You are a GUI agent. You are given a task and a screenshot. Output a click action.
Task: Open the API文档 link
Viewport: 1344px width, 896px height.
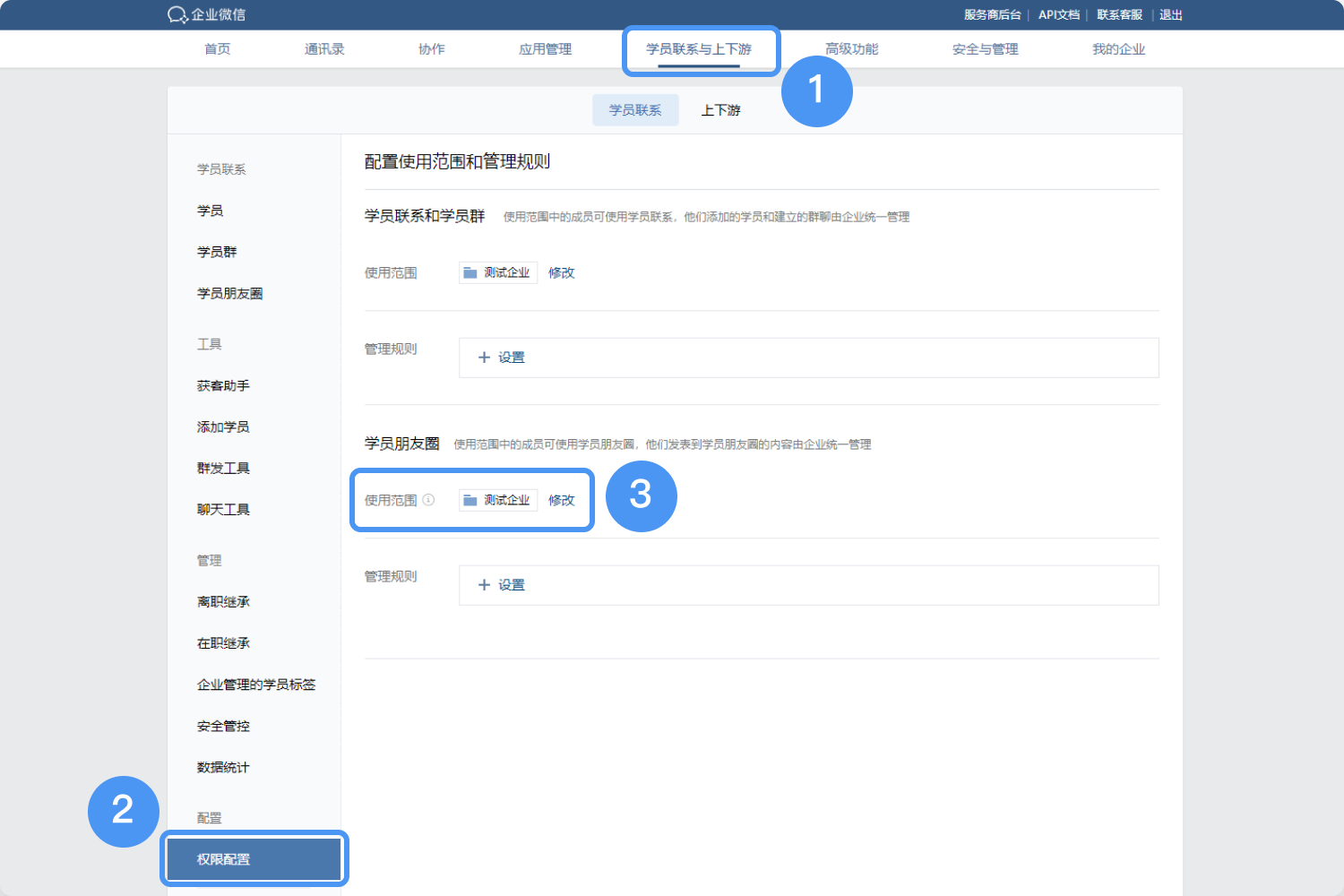pyautogui.click(x=1059, y=15)
